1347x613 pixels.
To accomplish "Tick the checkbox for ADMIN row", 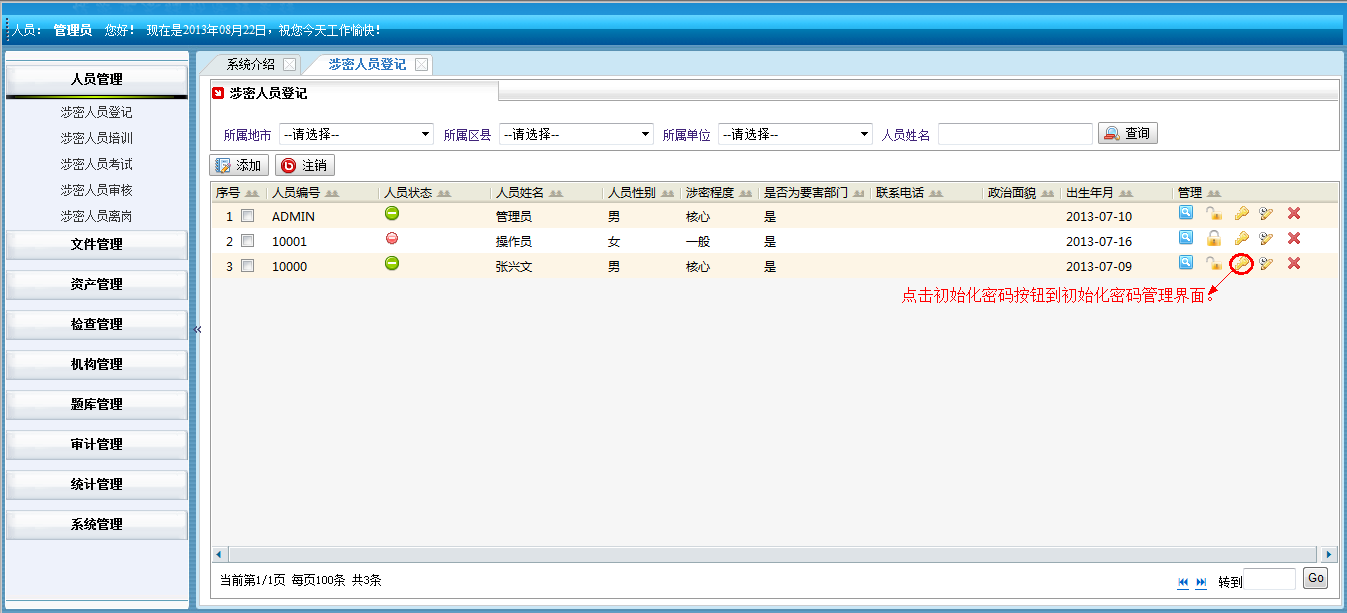I will click(247, 215).
